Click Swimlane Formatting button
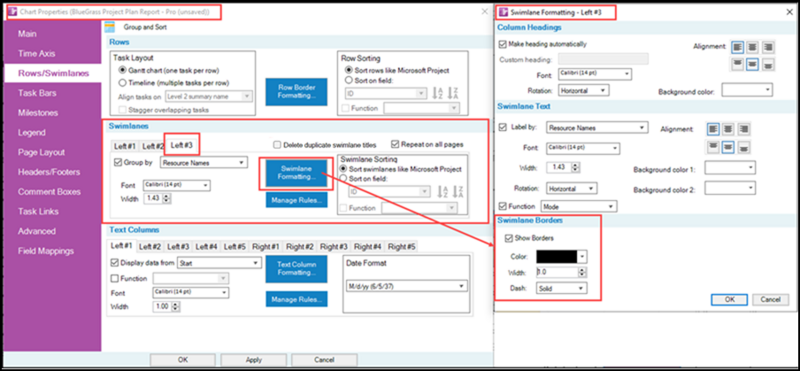800x371 pixels. pos(296,174)
